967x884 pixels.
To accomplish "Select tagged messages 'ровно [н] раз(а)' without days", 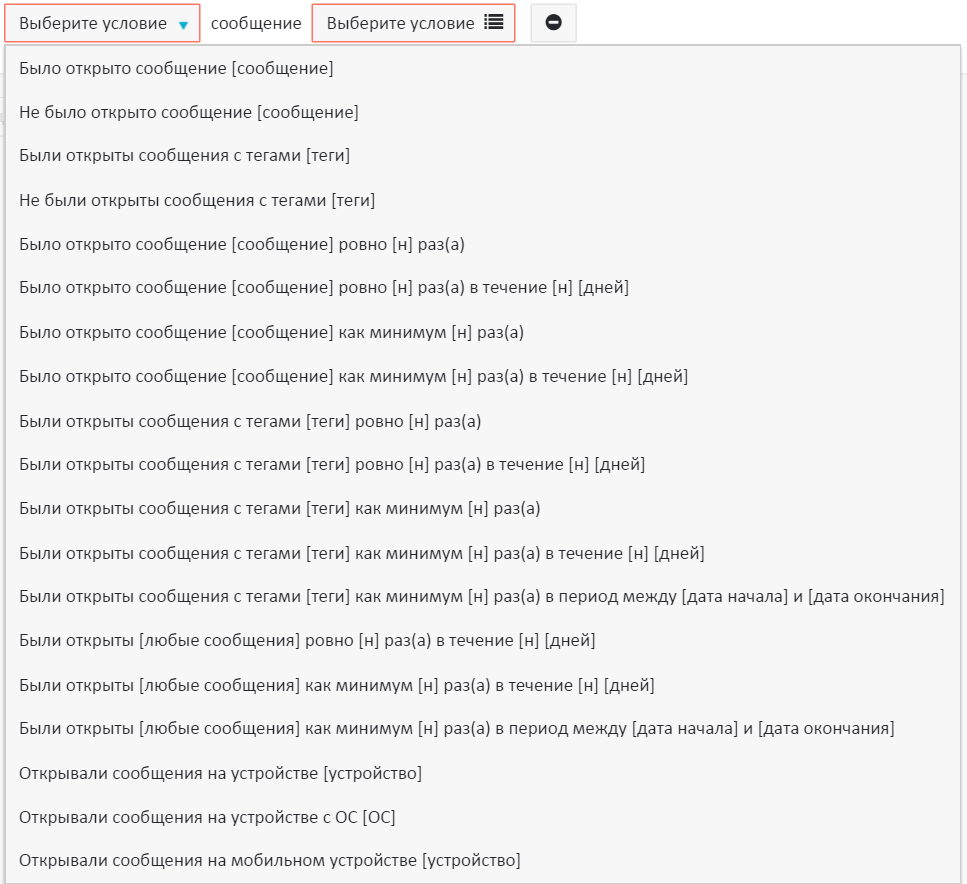I will 250,421.
